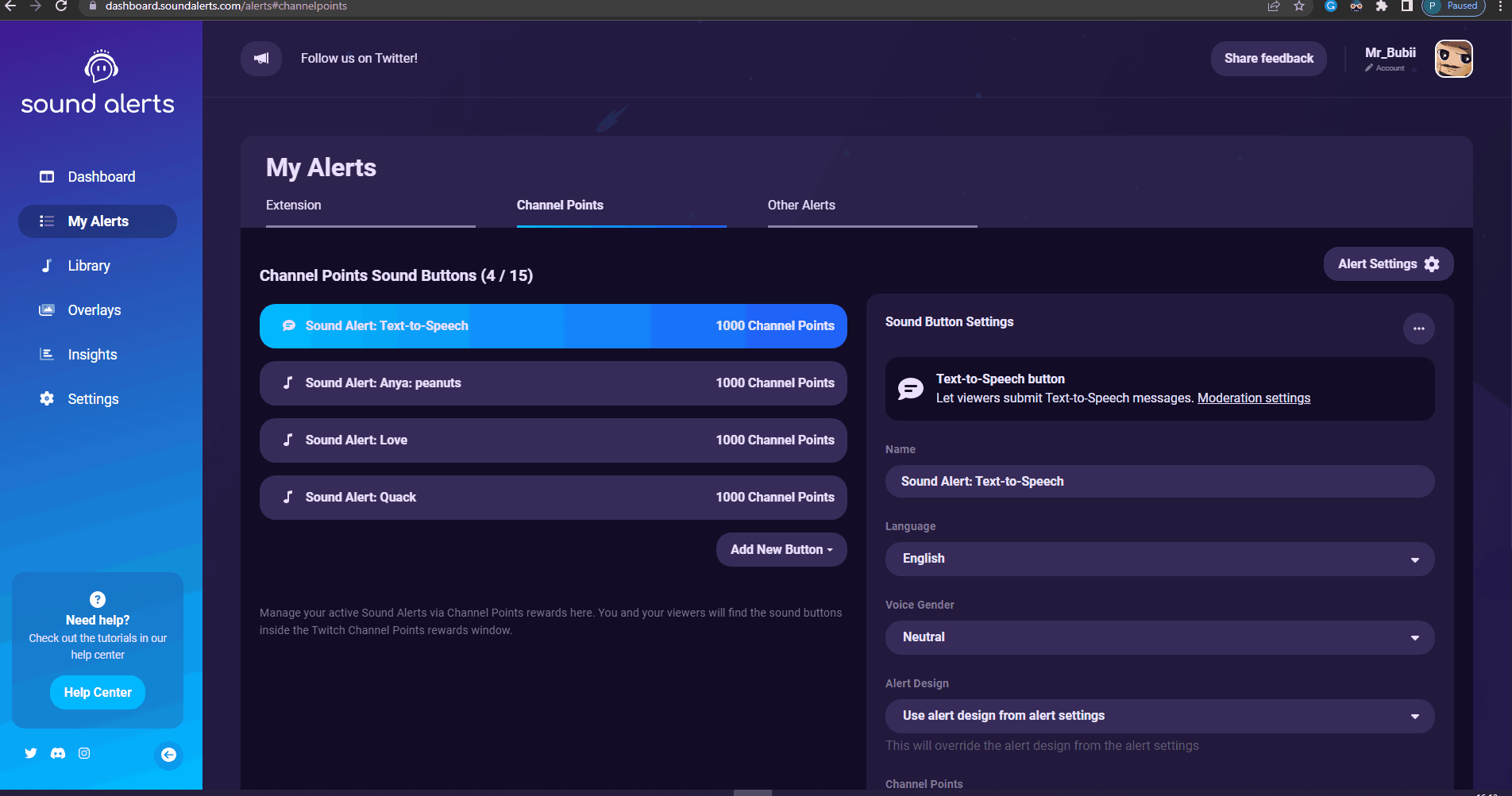Expand the Voice Gender dropdown
This screenshot has width=1512, height=796.
point(1159,637)
